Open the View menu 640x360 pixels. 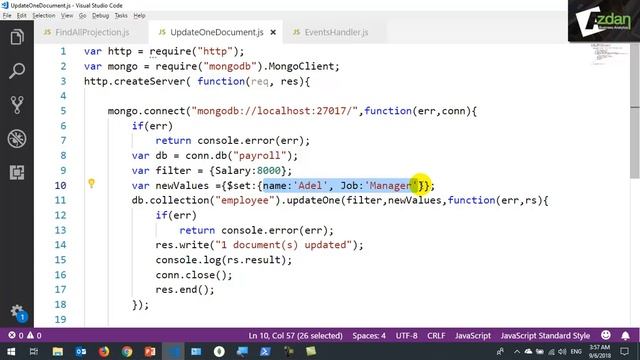[x=67, y=16]
